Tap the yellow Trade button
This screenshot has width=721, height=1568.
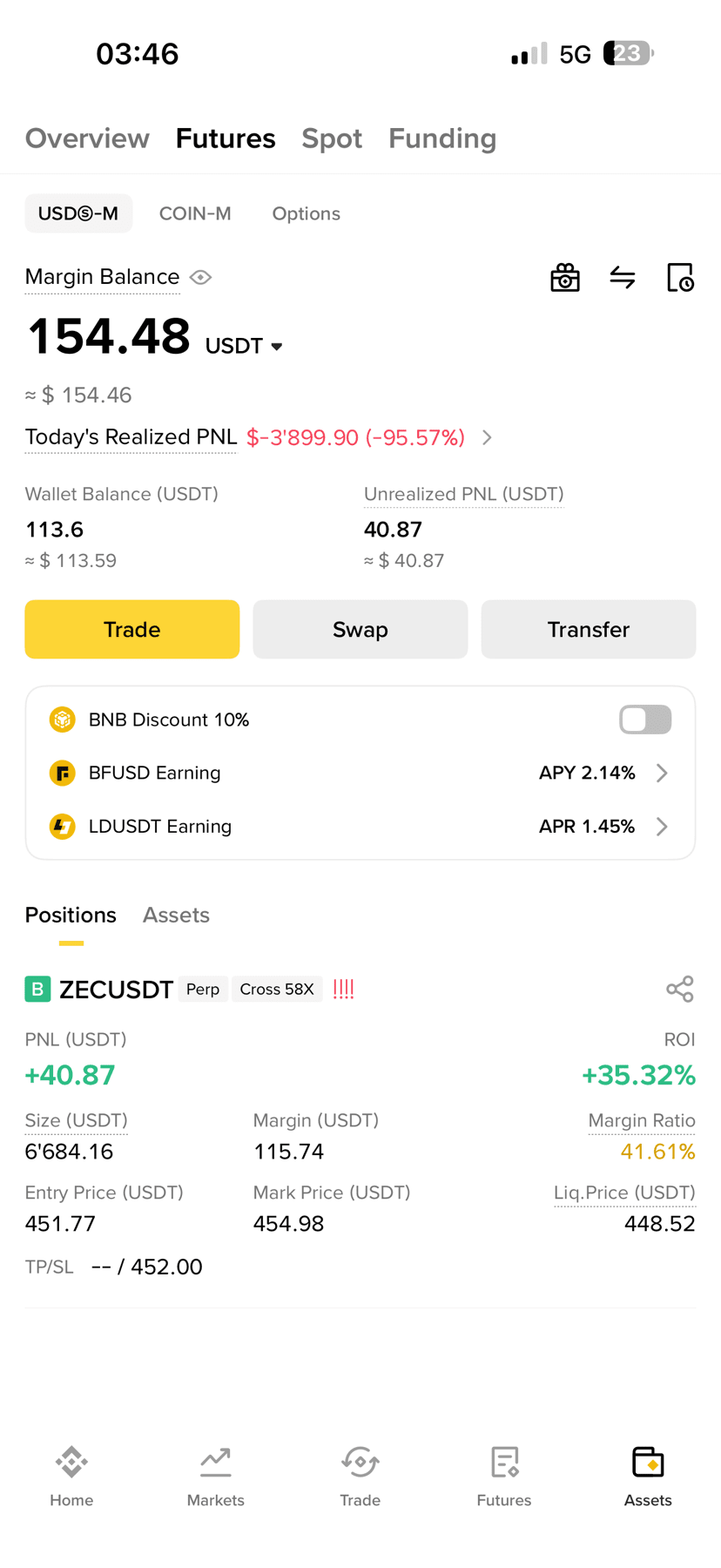(132, 629)
